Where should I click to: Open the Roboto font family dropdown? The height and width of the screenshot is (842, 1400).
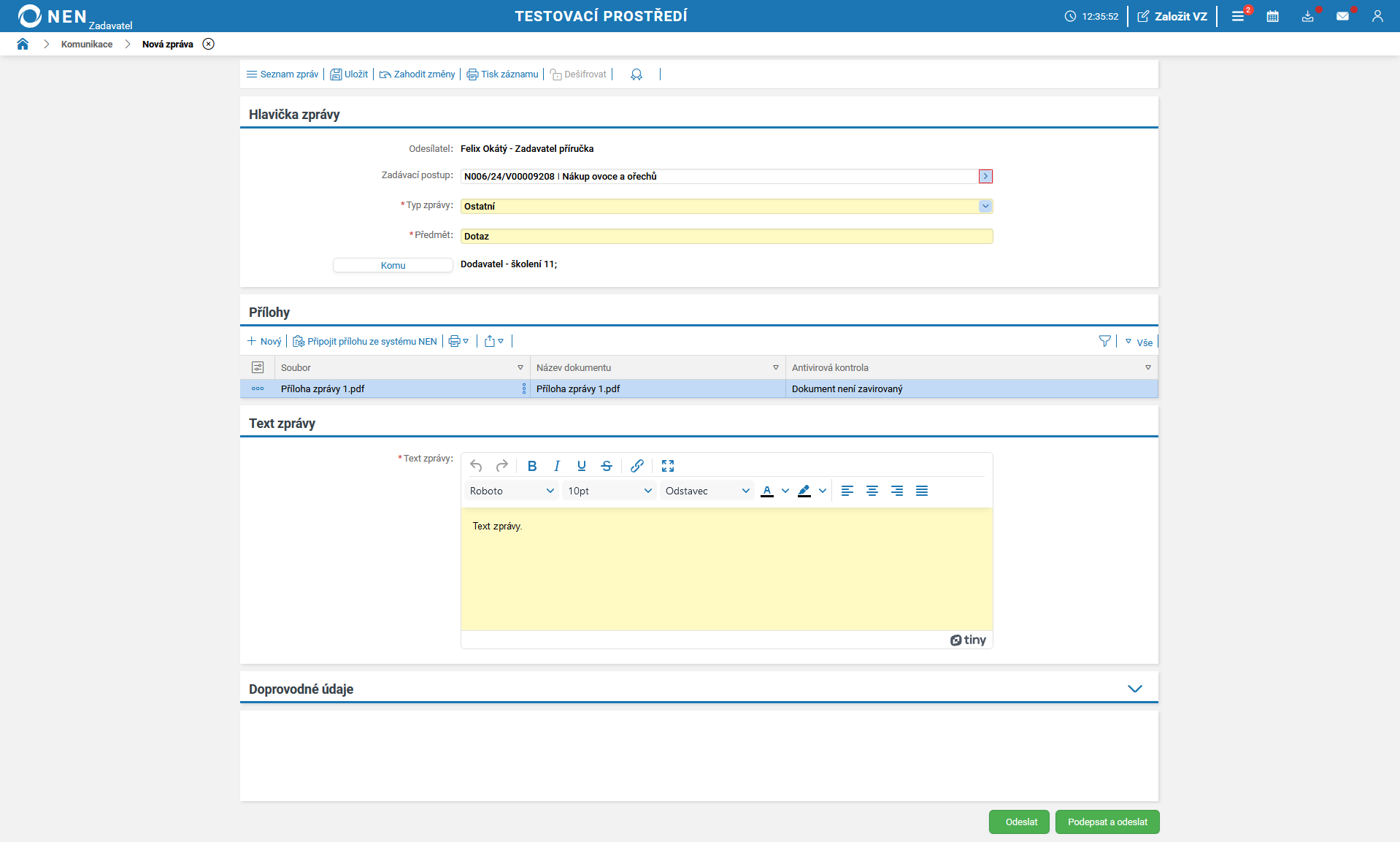click(512, 491)
